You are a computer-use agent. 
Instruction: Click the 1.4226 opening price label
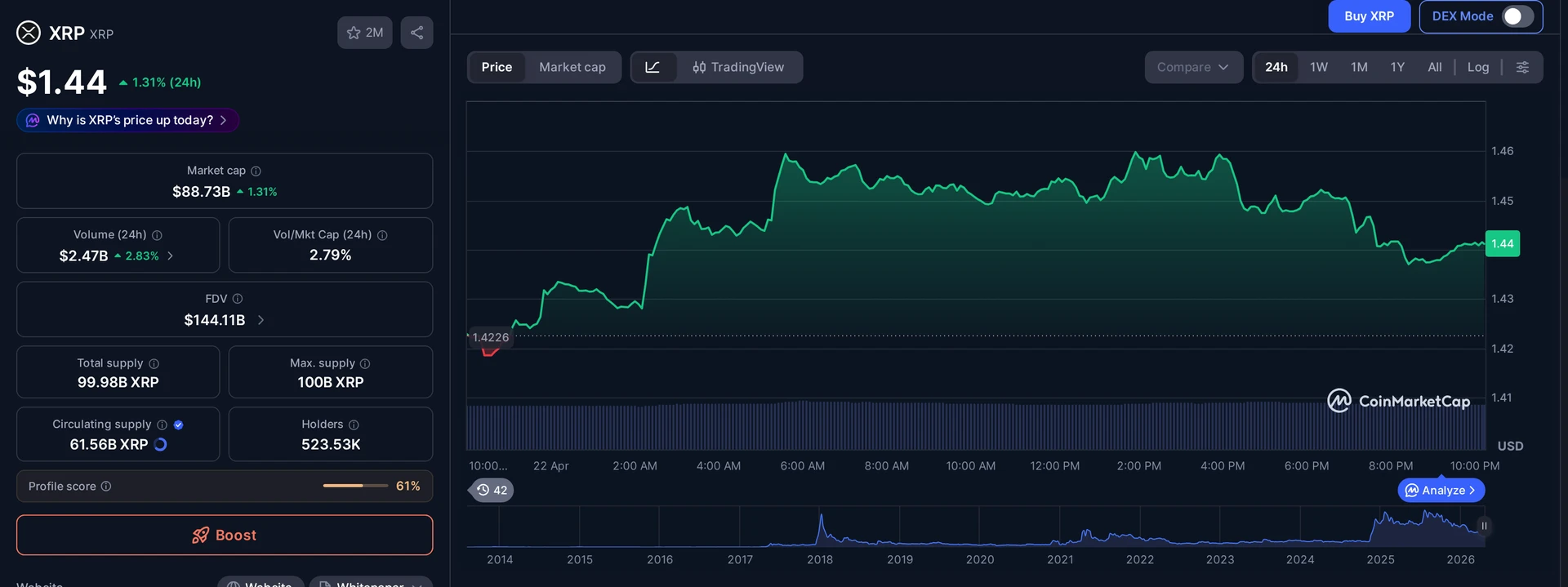click(x=490, y=337)
